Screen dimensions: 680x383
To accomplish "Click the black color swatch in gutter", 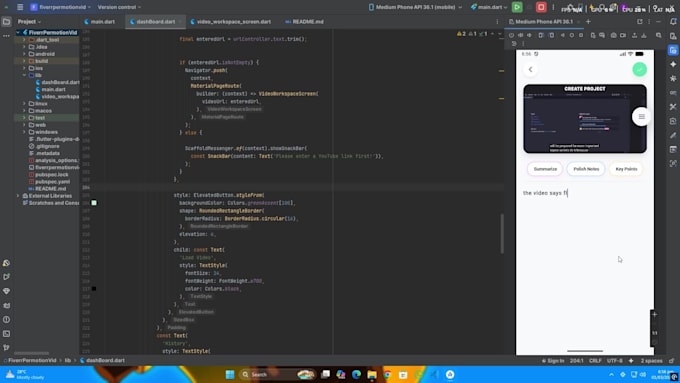I will pos(94,288).
